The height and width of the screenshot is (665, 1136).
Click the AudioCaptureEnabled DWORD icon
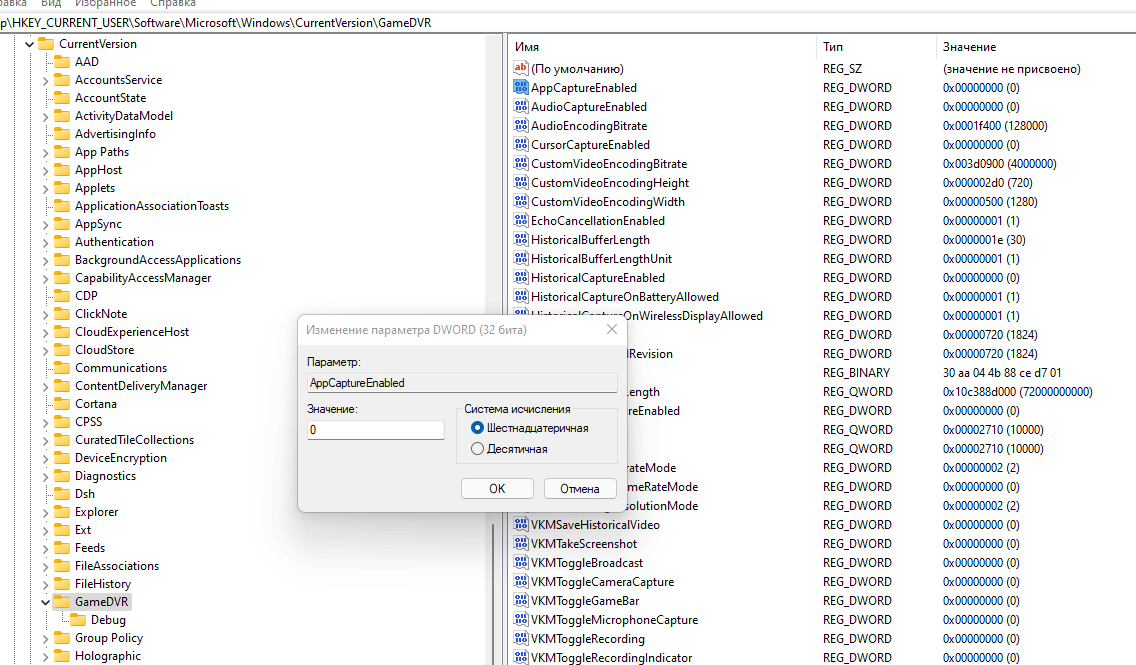tap(520, 106)
